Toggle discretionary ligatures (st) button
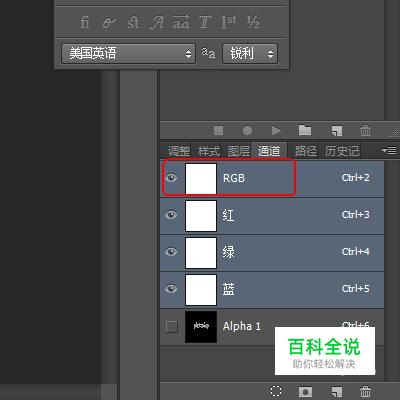Image resolution: width=400 pixels, height=400 pixels. pyautogui.click(x=133, y=22)
